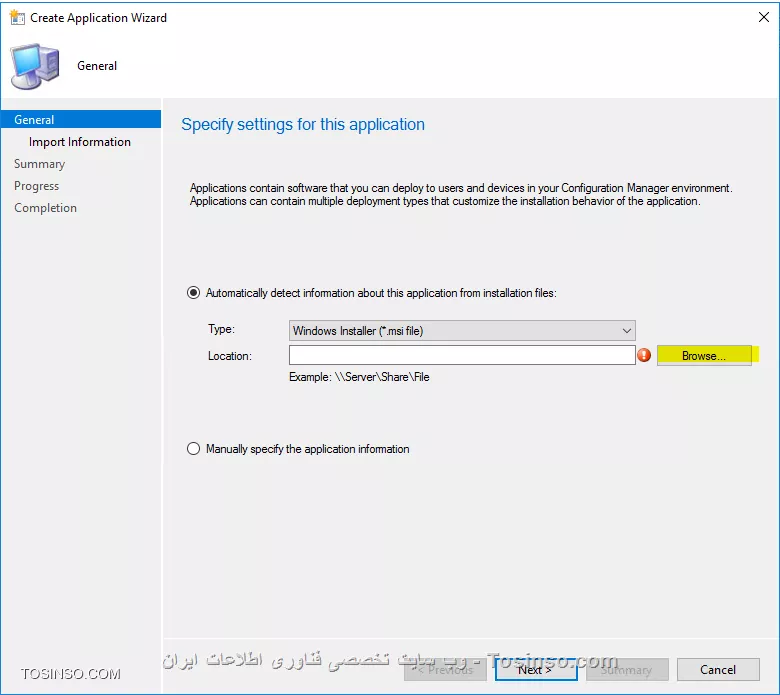Viewport: 780px width, 695px height.
Task: Click the wizard title bar icon
Action: point(17,17)
